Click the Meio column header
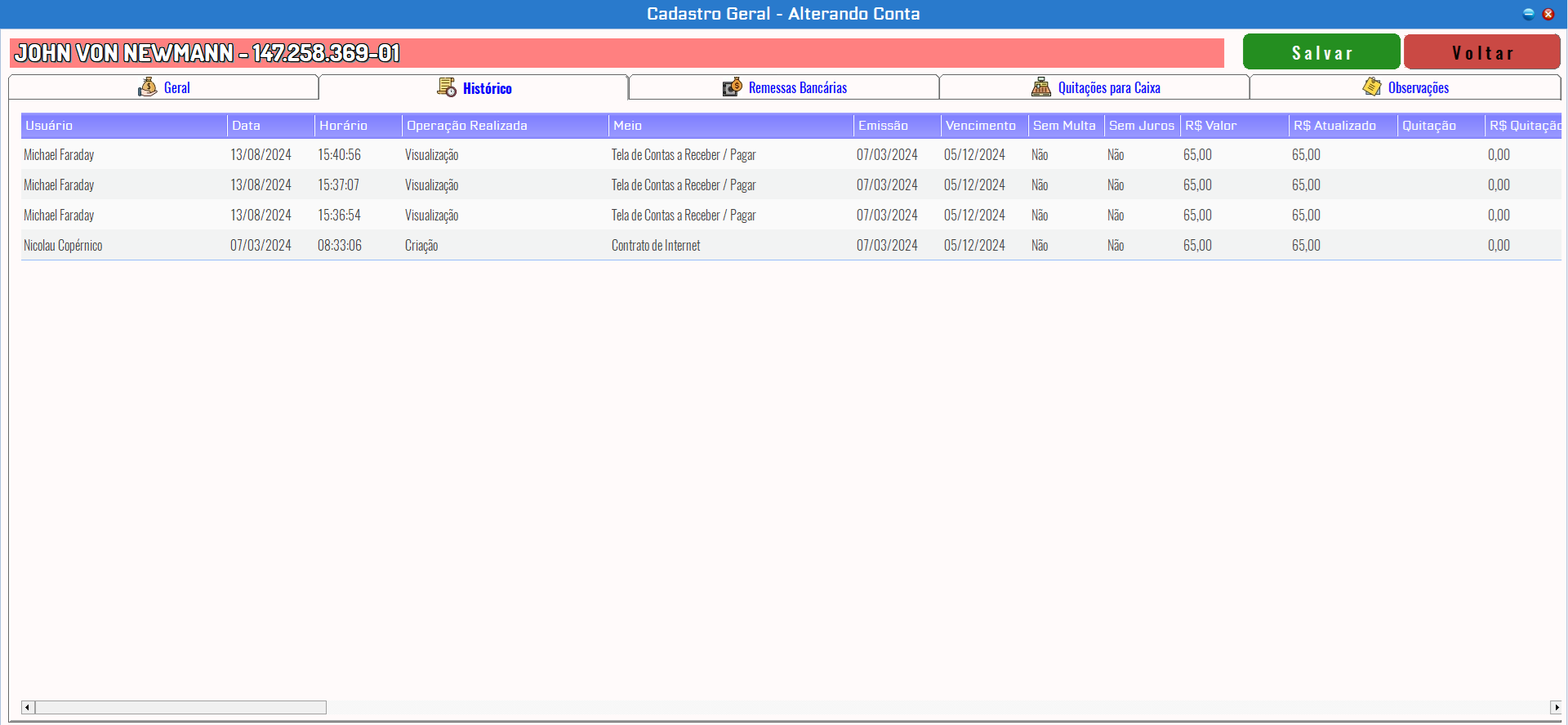Screen dimensions: 1568x725 tap(732, 126)
